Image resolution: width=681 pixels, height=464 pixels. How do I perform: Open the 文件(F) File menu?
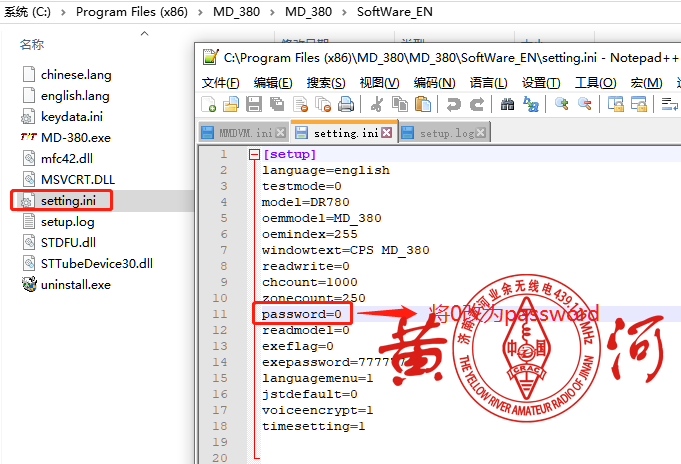(221, 83)
